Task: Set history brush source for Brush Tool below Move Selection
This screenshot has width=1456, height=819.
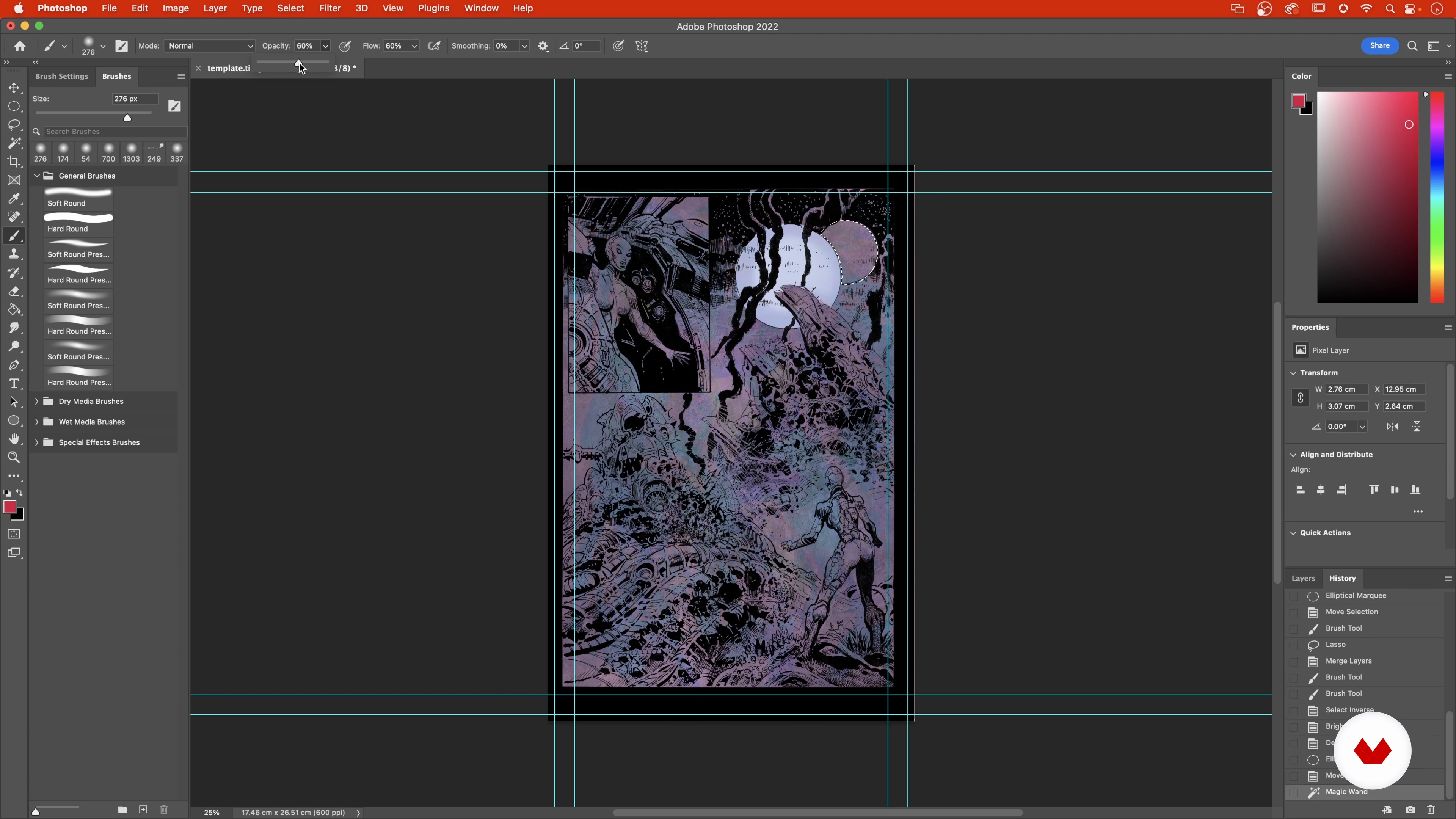Action: tap(1294, 629)
